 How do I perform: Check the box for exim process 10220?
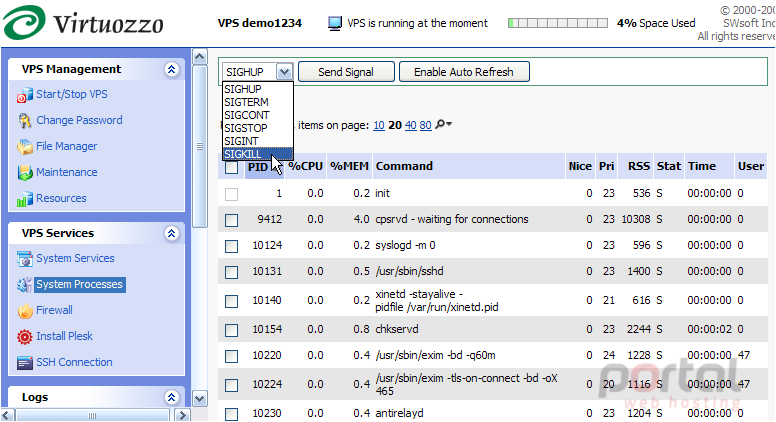click(231, 356)
